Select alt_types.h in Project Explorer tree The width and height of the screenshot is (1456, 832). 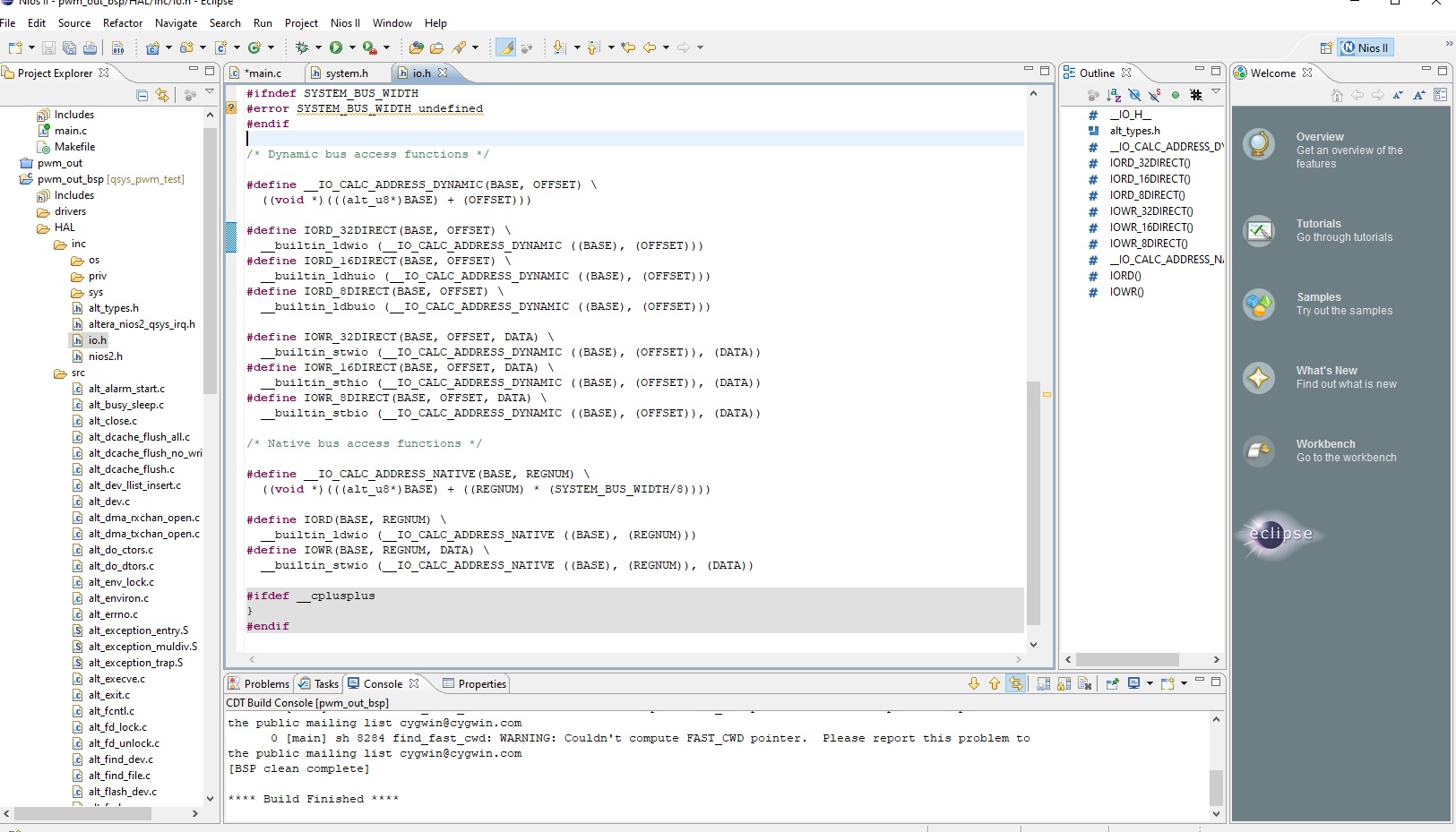pyautogui.click(x=113, y=308)
